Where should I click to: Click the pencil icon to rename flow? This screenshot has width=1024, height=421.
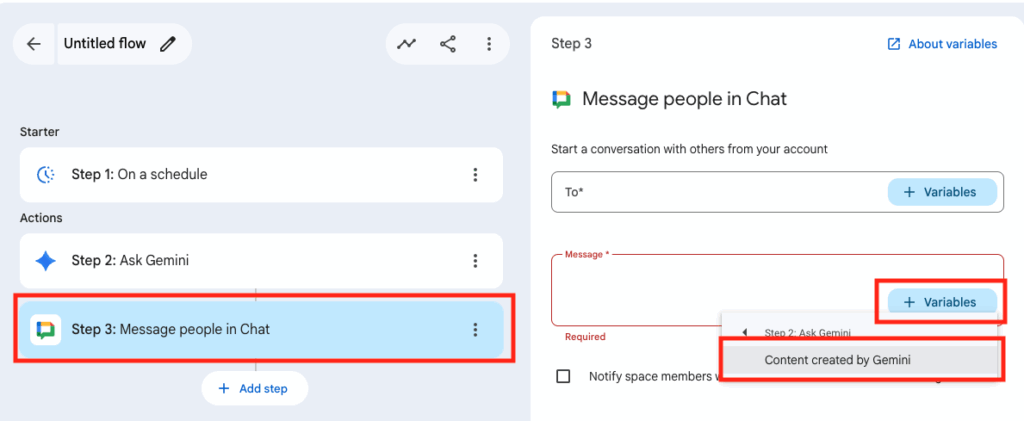(168, 44)
